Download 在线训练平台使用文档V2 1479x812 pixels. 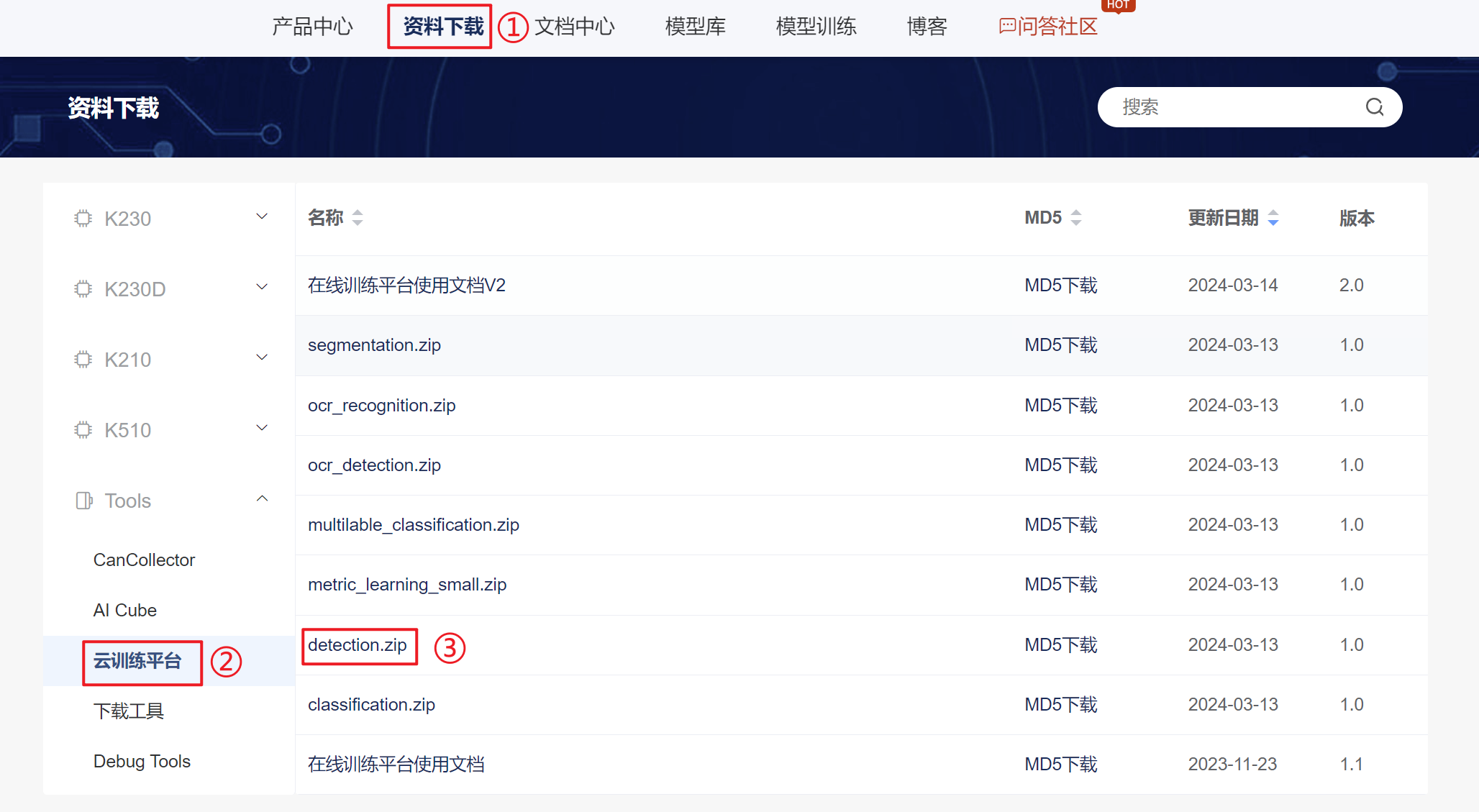pyautogui.click(x=406, y=286)
